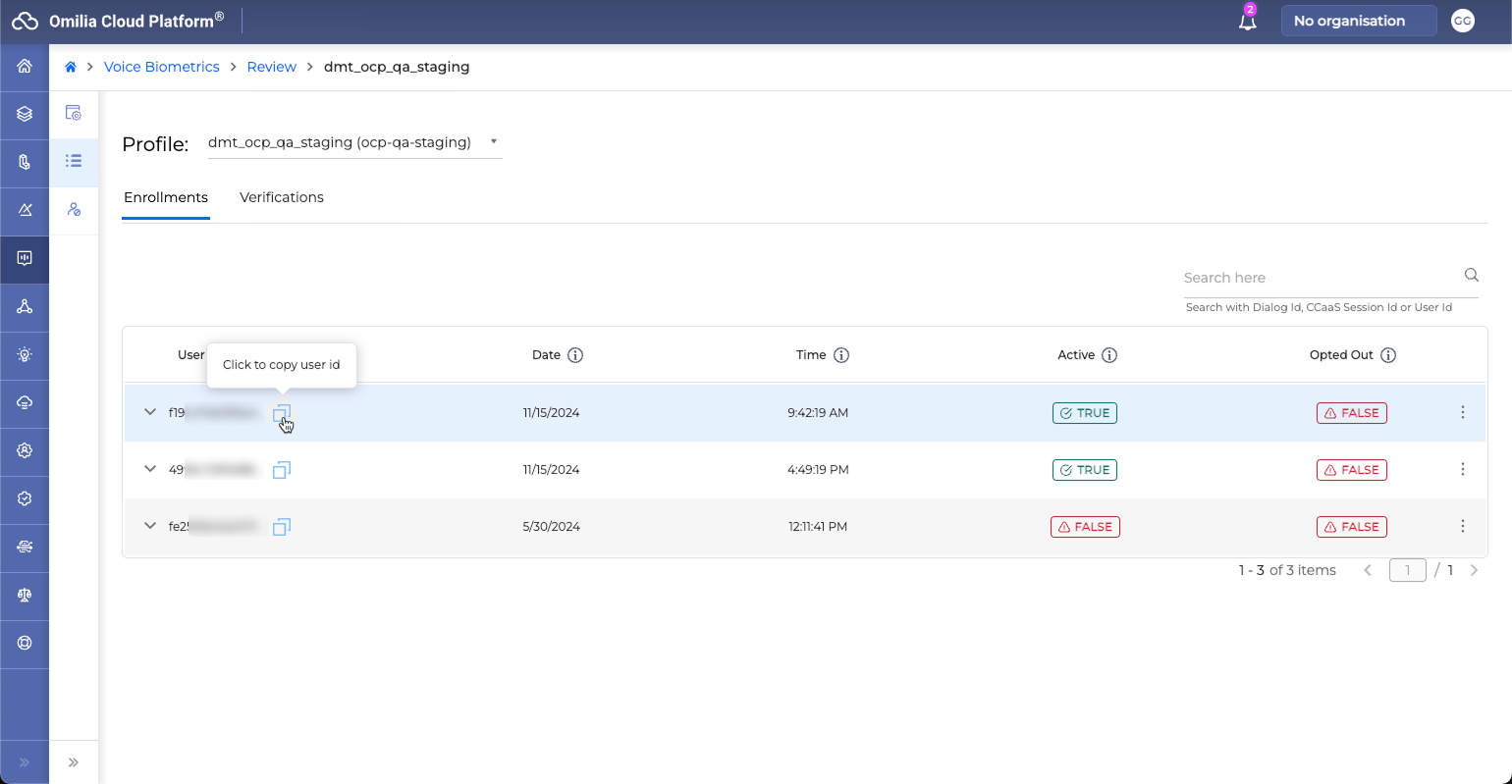Click info icon beside Opted Out header
The height and width of the screenshot is (784, 1512).
click(x=1388, y=355)
